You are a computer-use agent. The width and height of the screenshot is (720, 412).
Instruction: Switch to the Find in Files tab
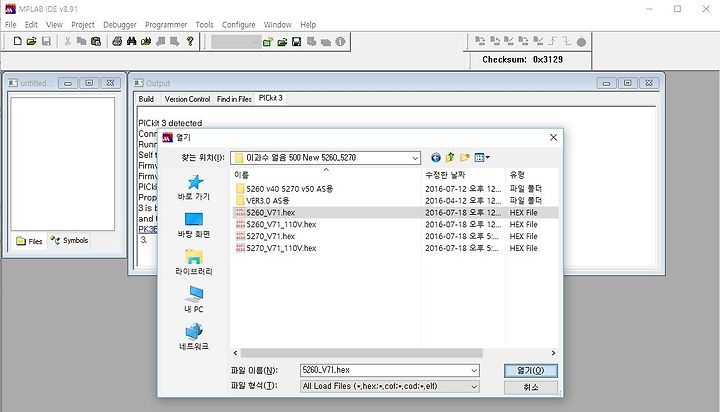click(234, 99)
